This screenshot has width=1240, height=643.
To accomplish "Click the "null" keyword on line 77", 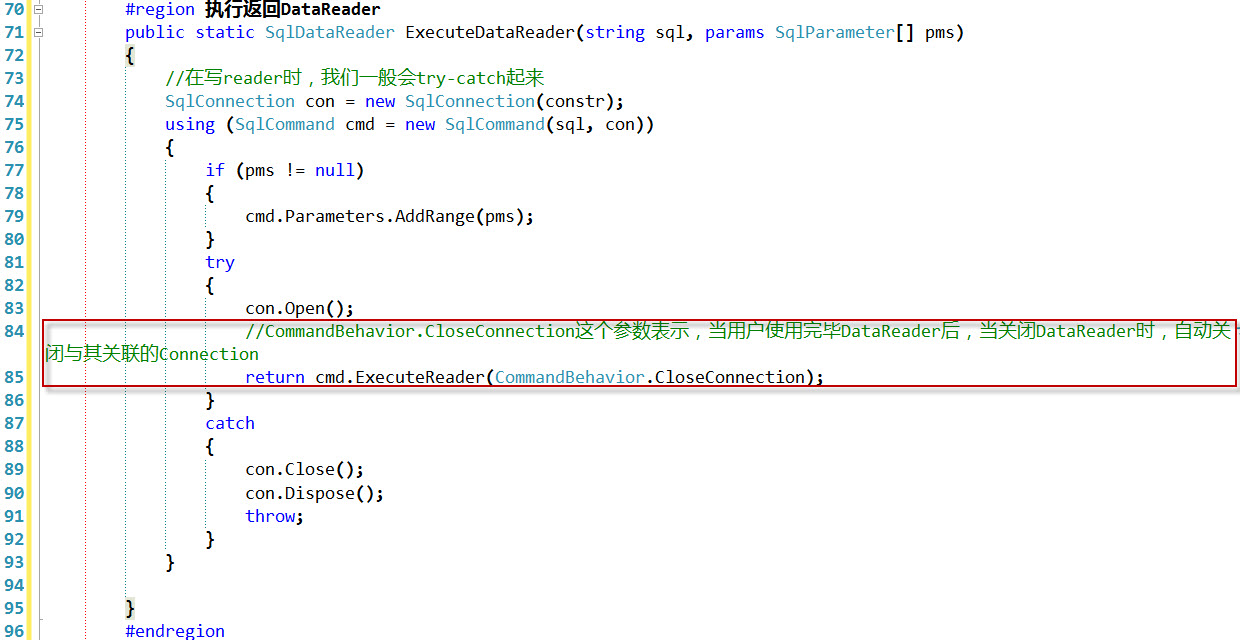I will pos(335,170).
